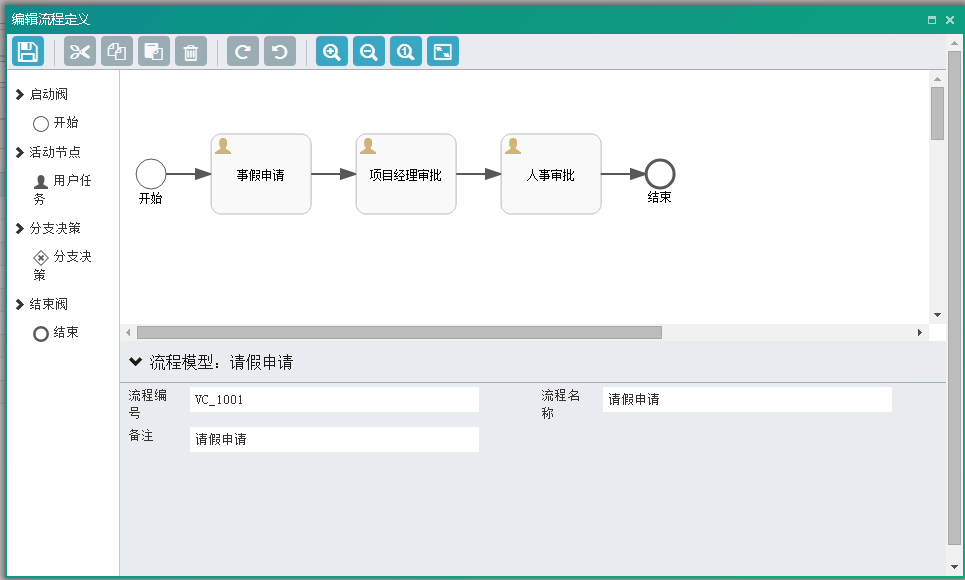Select the 开始 start node in palette
The height and width of the screenshot is (580, 965).
pyautogui.click(x=55, y=123)
